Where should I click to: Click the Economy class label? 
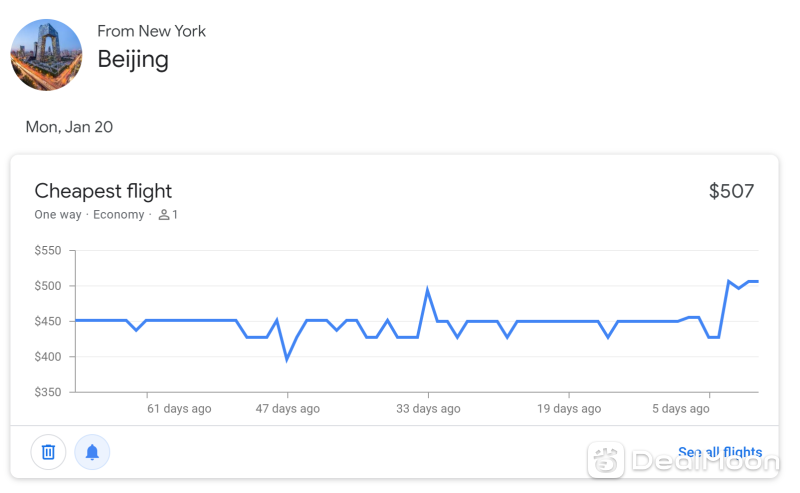pyautogui.click(x=118, y=215)
